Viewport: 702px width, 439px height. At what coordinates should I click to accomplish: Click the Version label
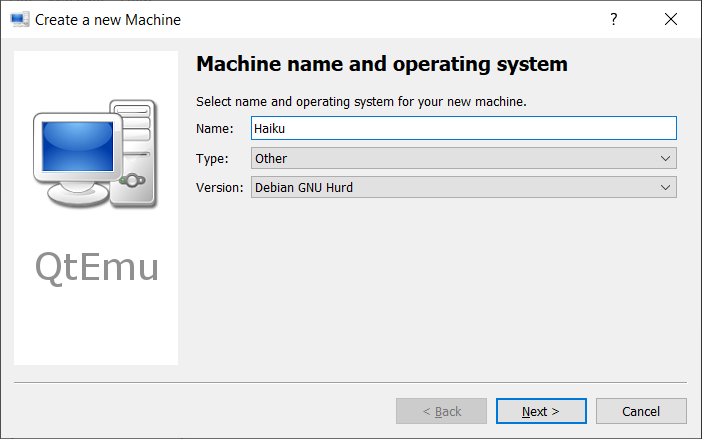(x=219, y=187)
